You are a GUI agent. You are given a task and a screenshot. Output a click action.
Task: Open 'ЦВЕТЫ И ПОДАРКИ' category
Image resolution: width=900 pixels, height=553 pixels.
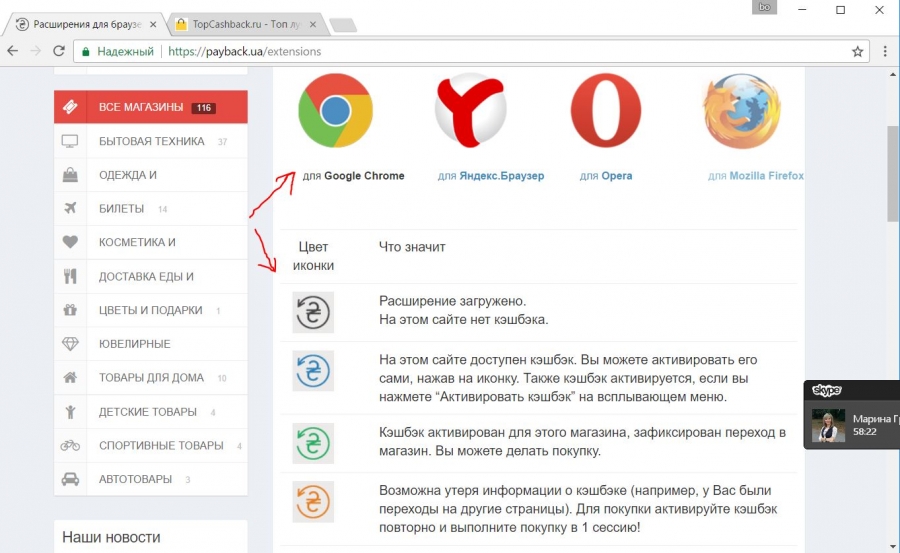point(151,310)
